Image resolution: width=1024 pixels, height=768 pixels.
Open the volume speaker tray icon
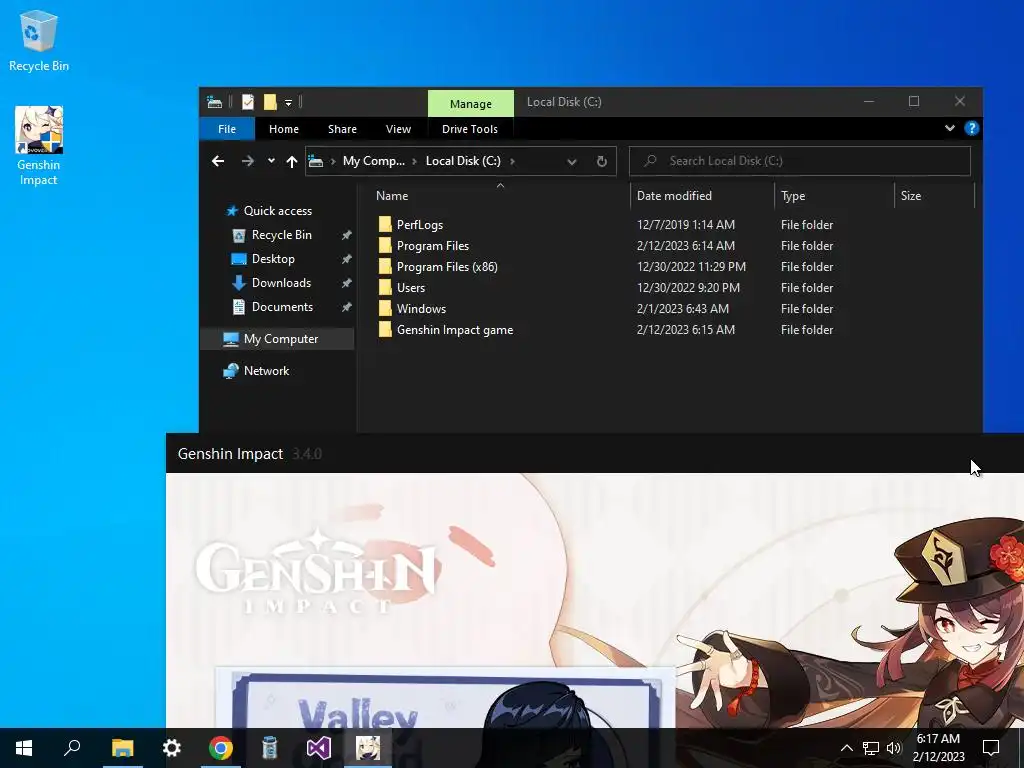[x=894, y=748]
